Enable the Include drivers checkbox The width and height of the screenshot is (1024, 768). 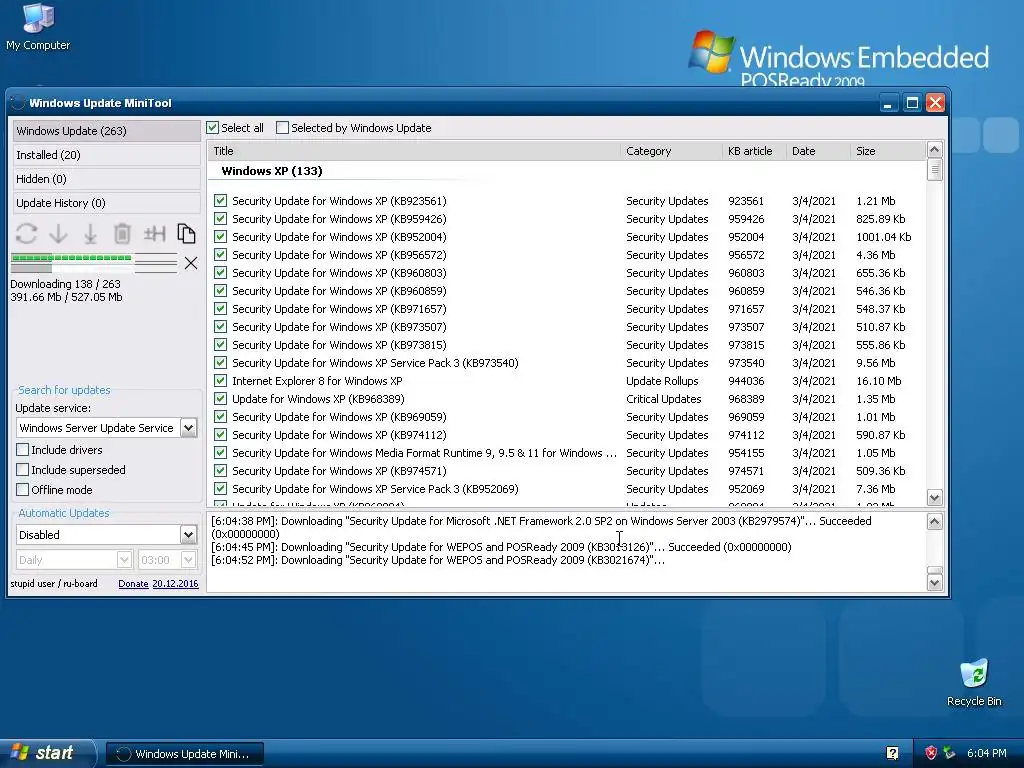(x=22, y=450)
